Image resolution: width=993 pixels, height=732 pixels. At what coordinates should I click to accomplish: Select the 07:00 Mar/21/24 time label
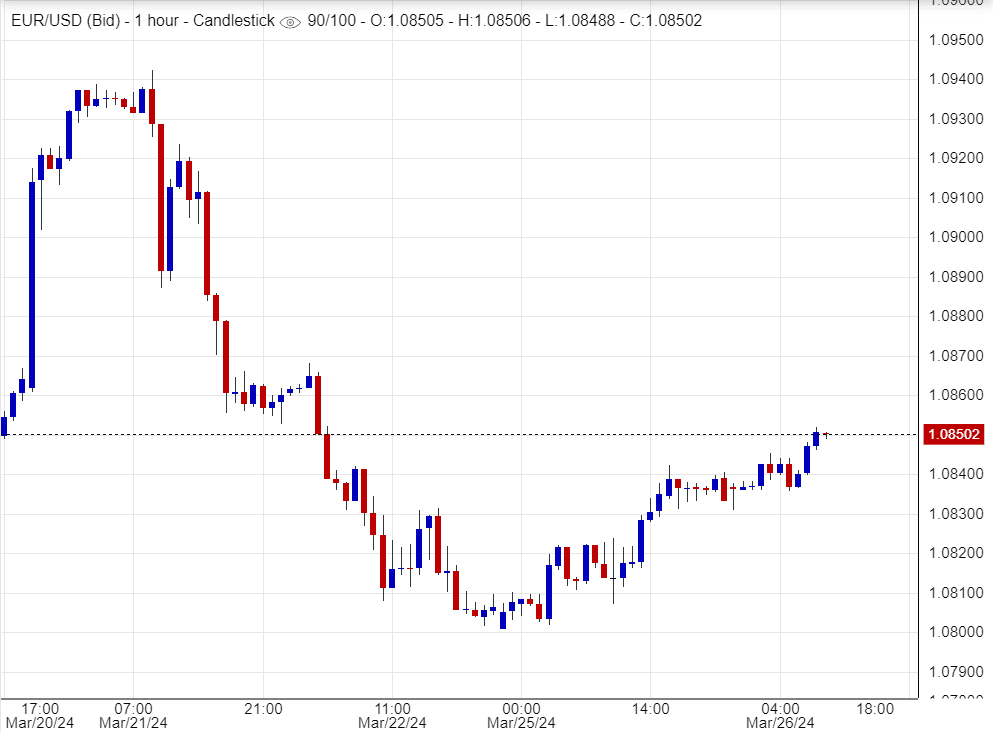tap(133, 715)
